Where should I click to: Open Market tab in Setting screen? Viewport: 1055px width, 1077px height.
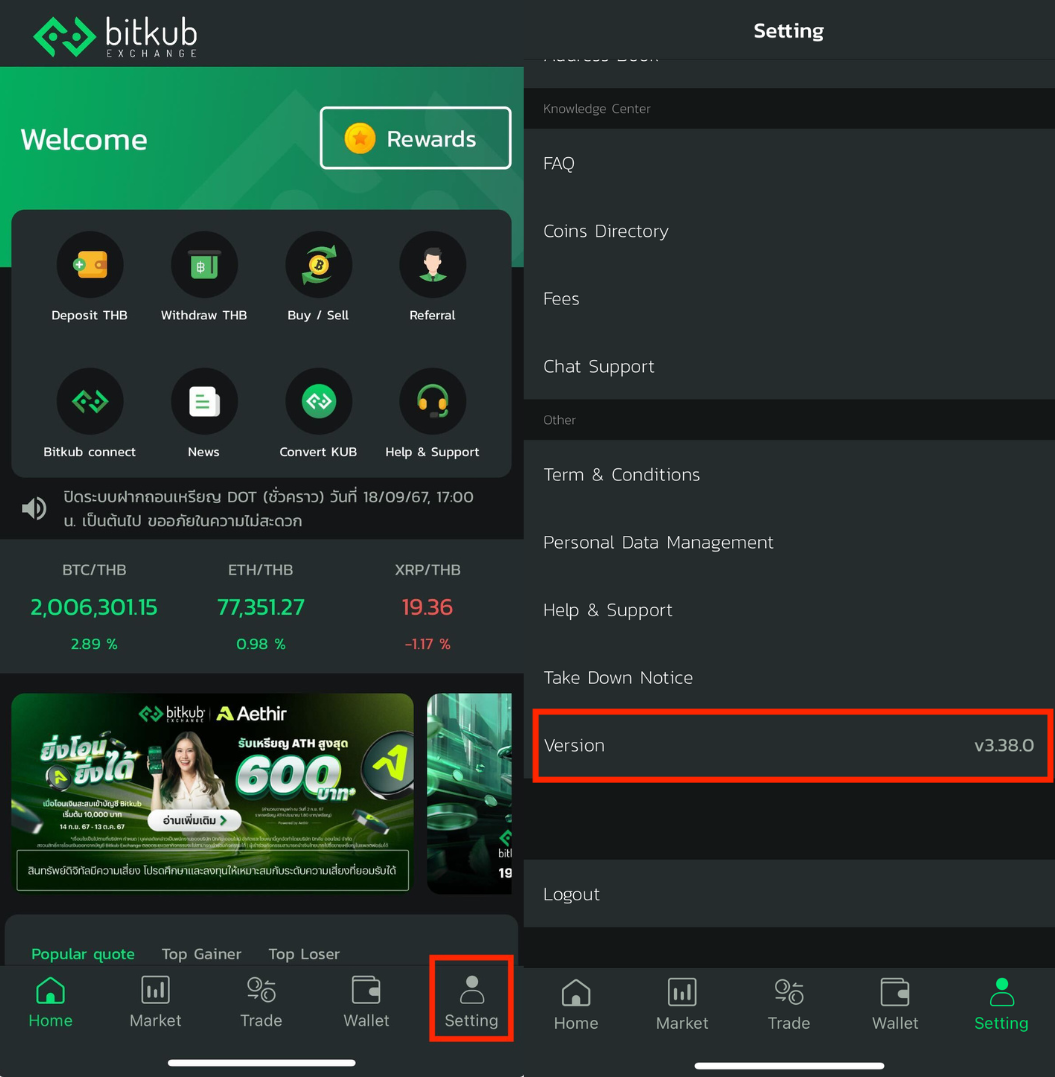click(682, 1005)
